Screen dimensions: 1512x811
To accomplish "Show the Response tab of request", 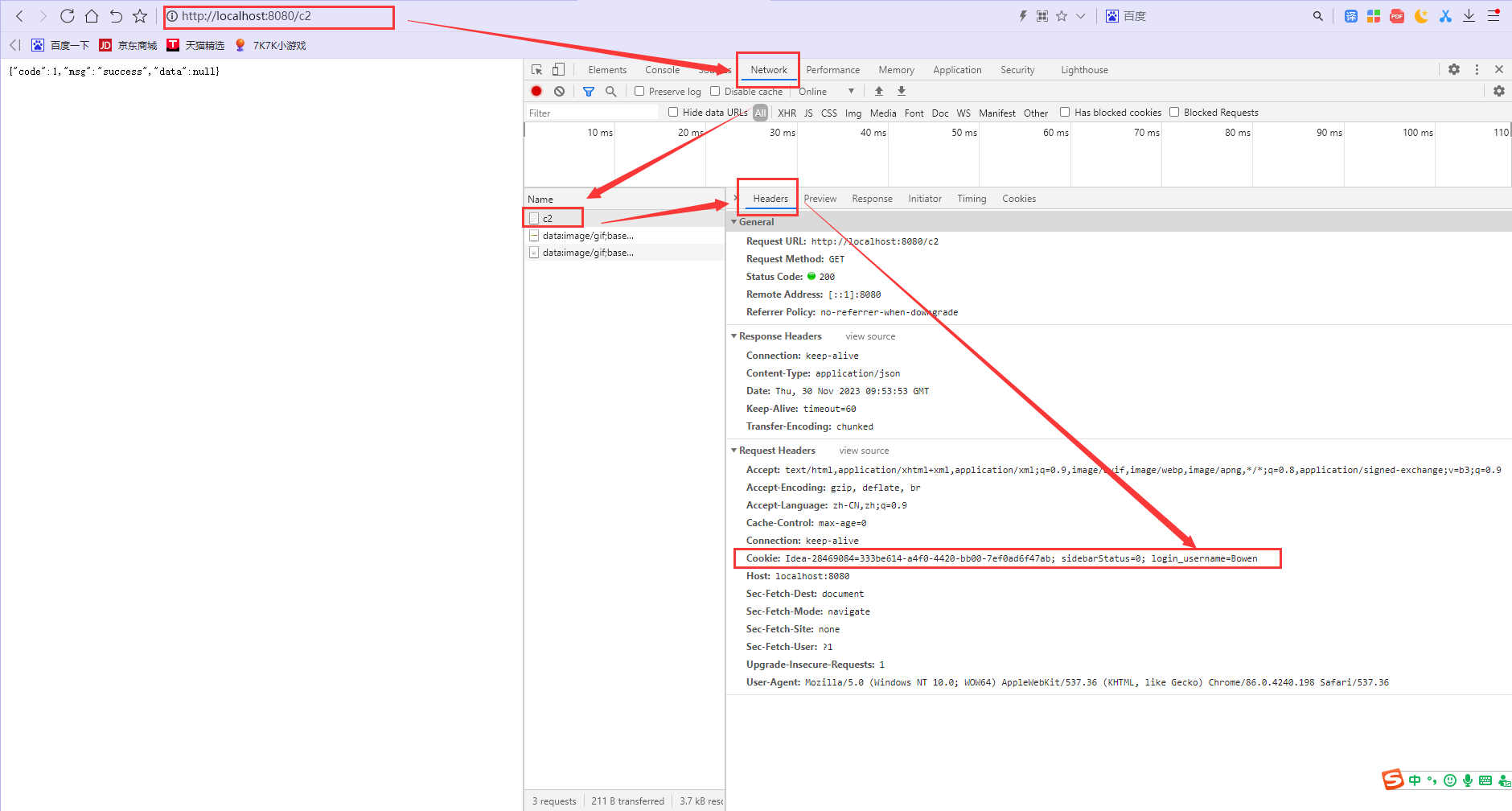I will click(872, 199).
